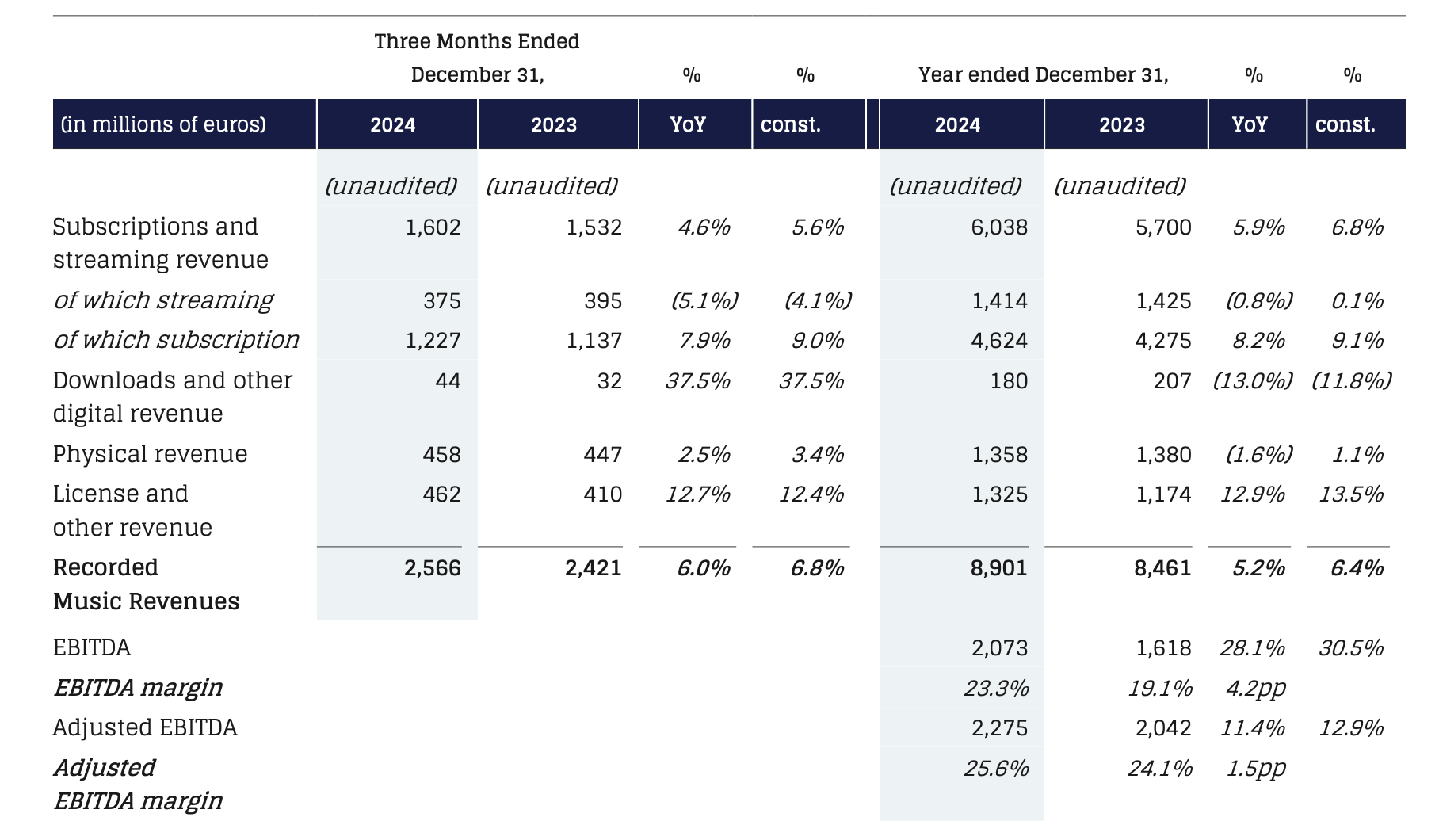Viewport: 1439px width, 840px height.
Task: Click the "(in millions of euros)" header cell
Action: coord(163,124)
